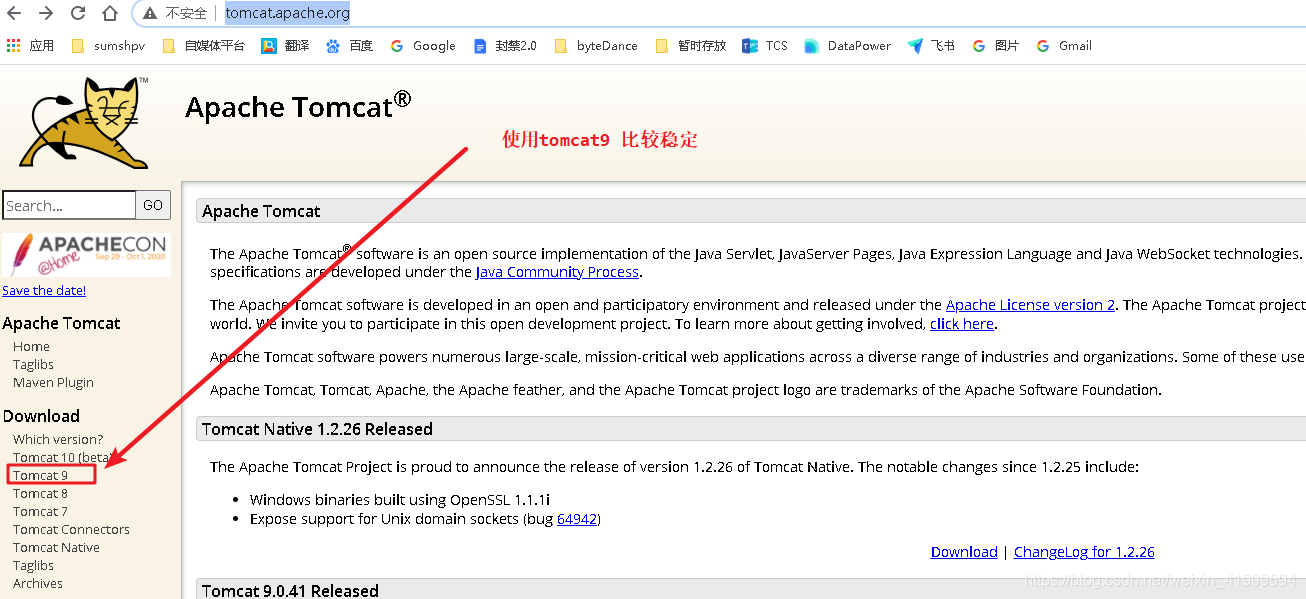Follow the 'click here' link
This screenshot has height=599, width=1306.
[x=962, y=324]
